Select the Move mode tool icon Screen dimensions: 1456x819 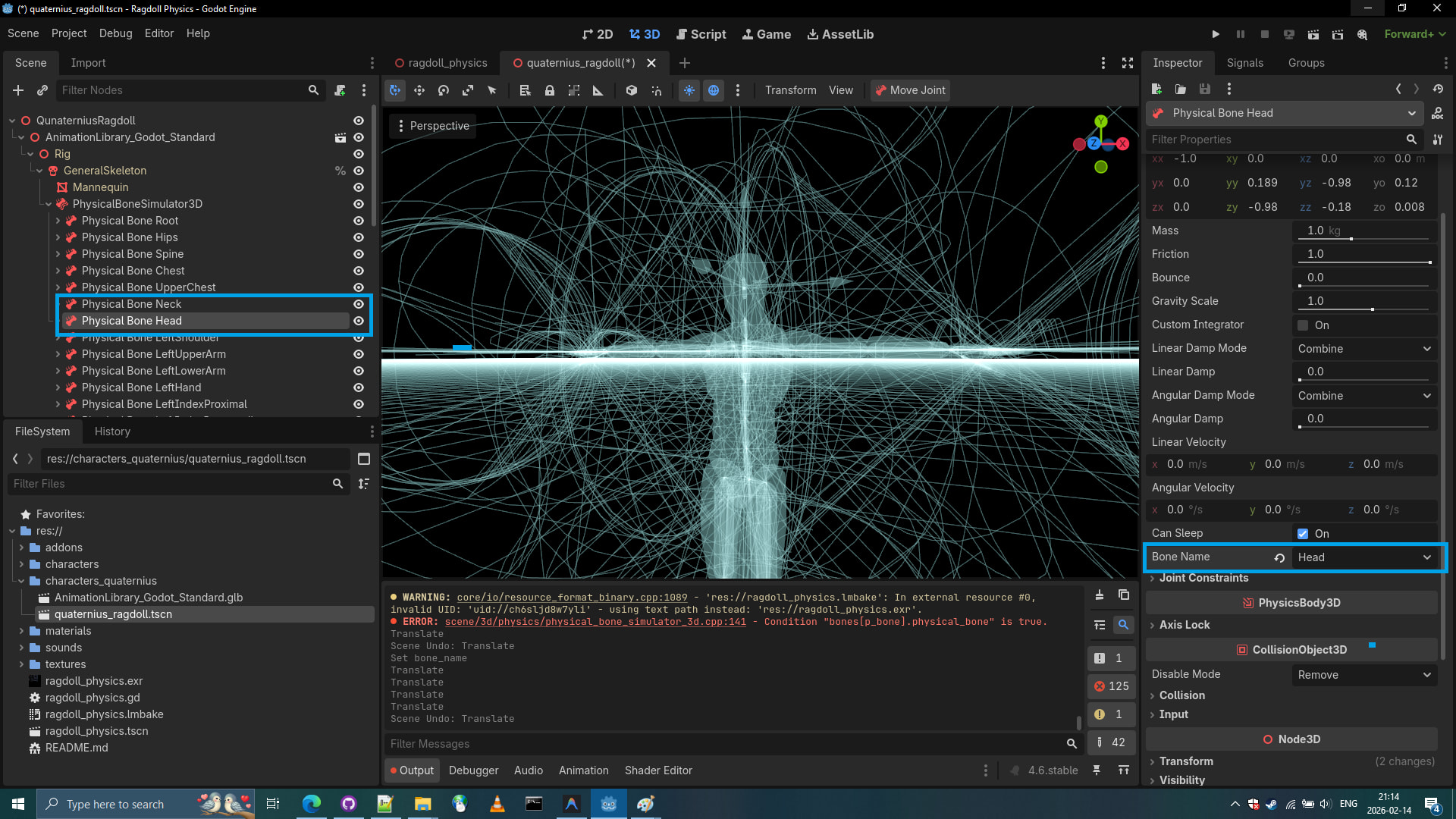click(419, 90)
